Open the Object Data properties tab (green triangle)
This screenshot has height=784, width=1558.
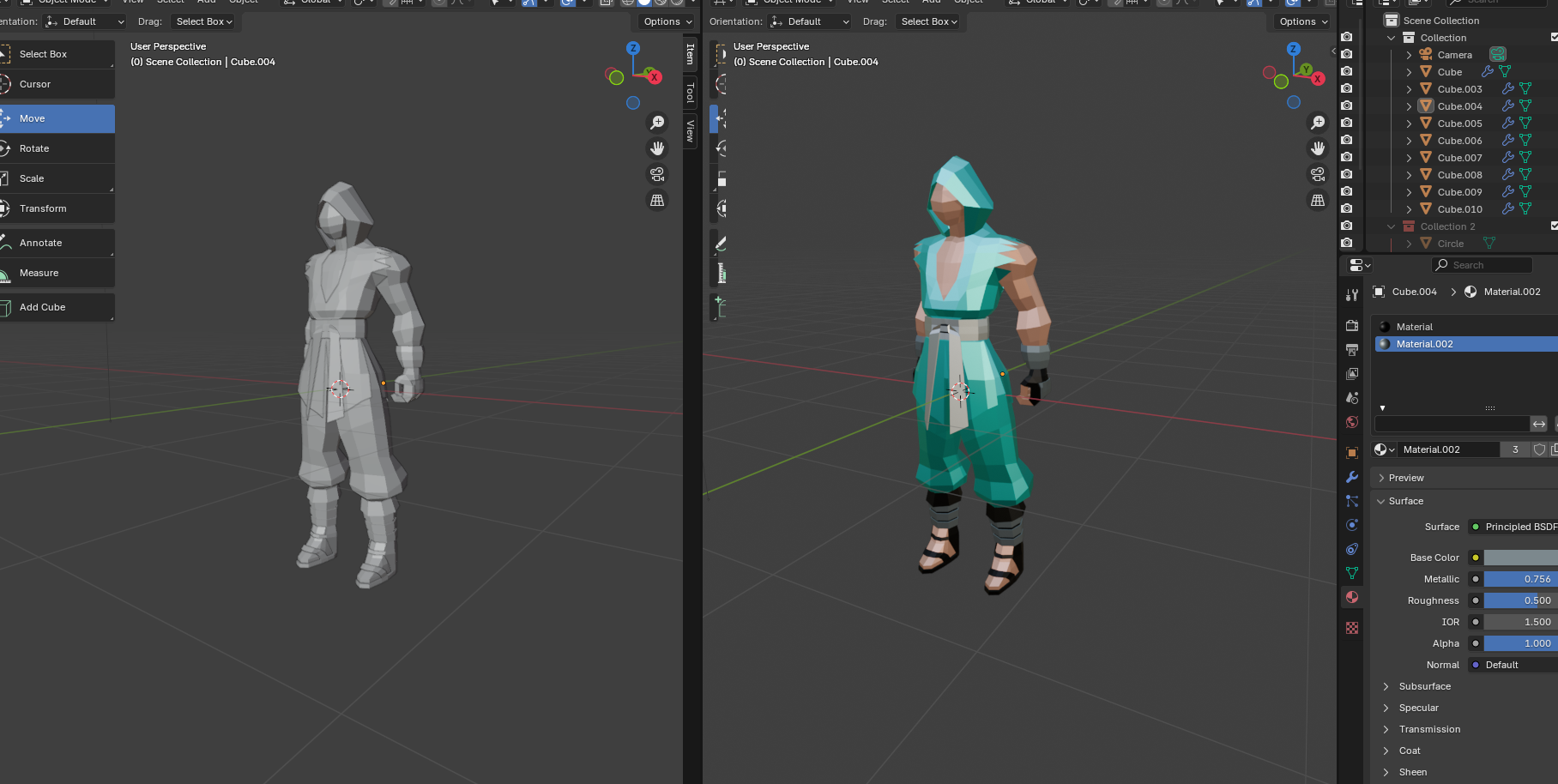tap(1352, 573)
